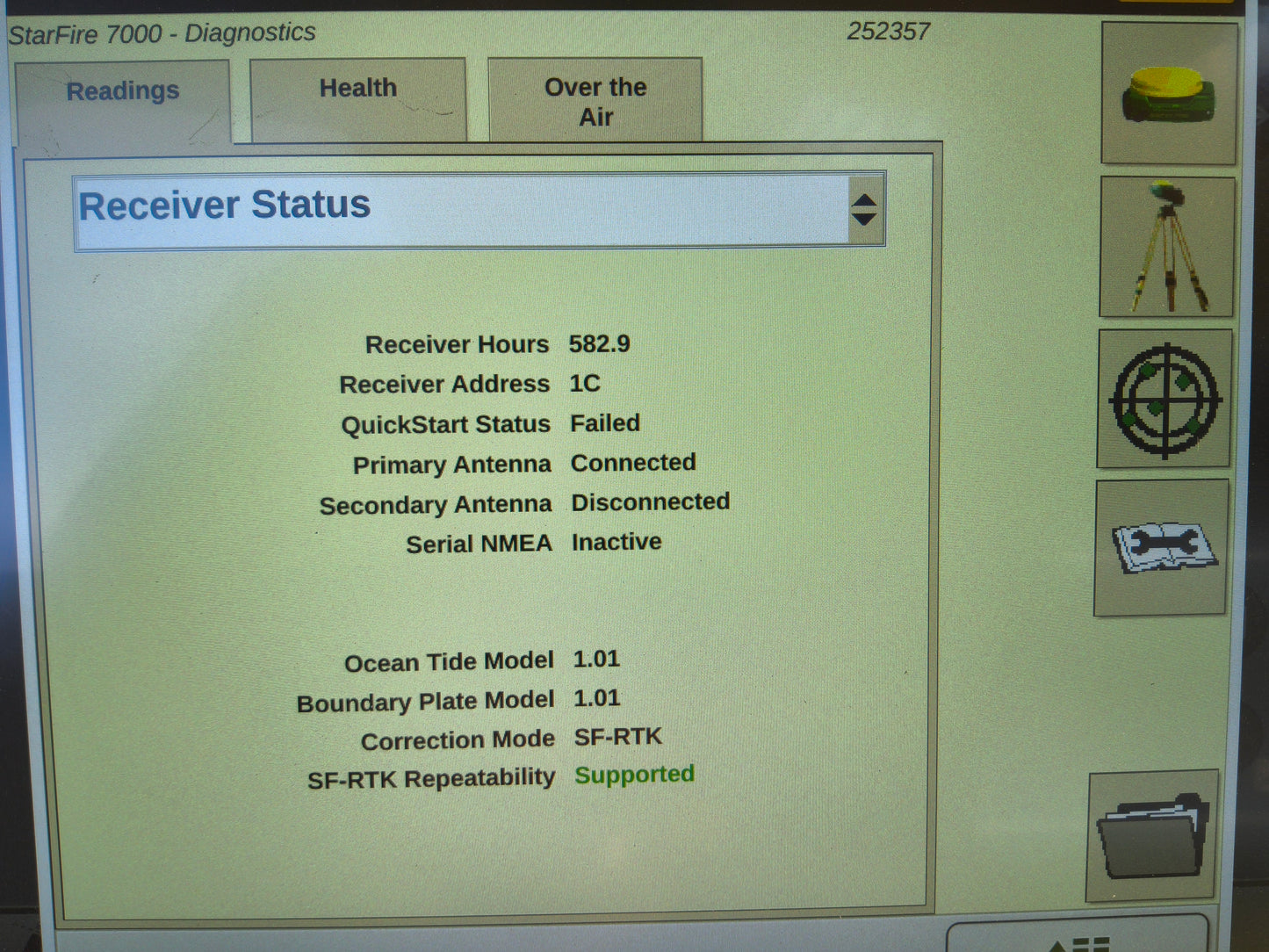
Task: Expand the Receiver Status dropdown
Action: [479, 210]
